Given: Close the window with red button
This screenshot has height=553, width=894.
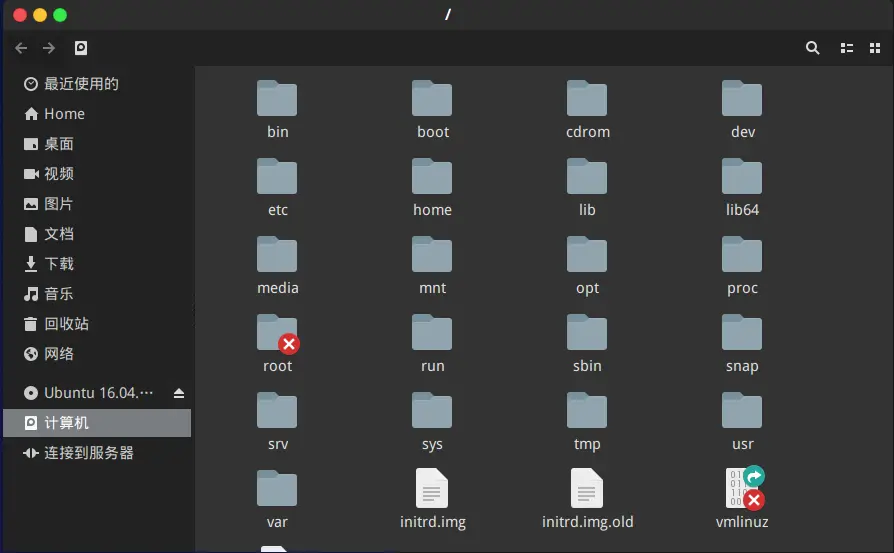Looking at the screenshot, I should click(20, 15).
